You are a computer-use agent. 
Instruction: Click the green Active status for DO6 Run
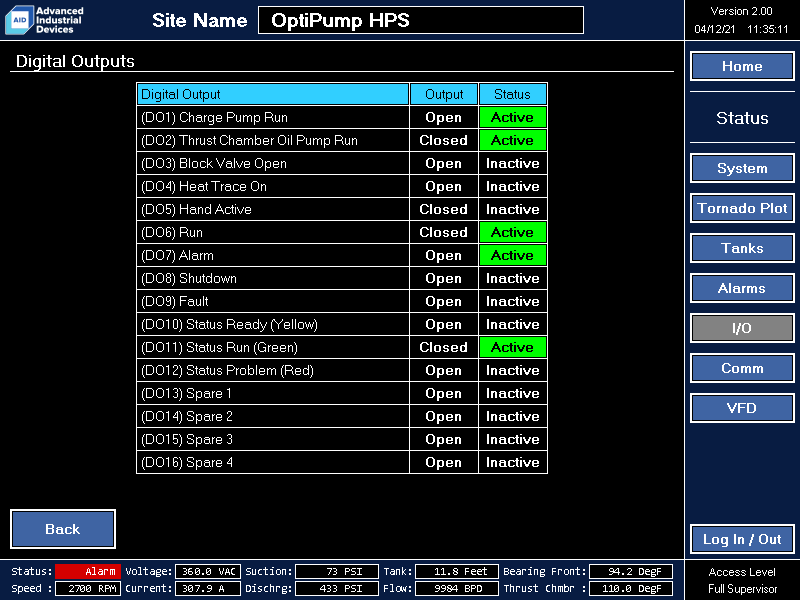pyautogui.click(x=513, y=232)
